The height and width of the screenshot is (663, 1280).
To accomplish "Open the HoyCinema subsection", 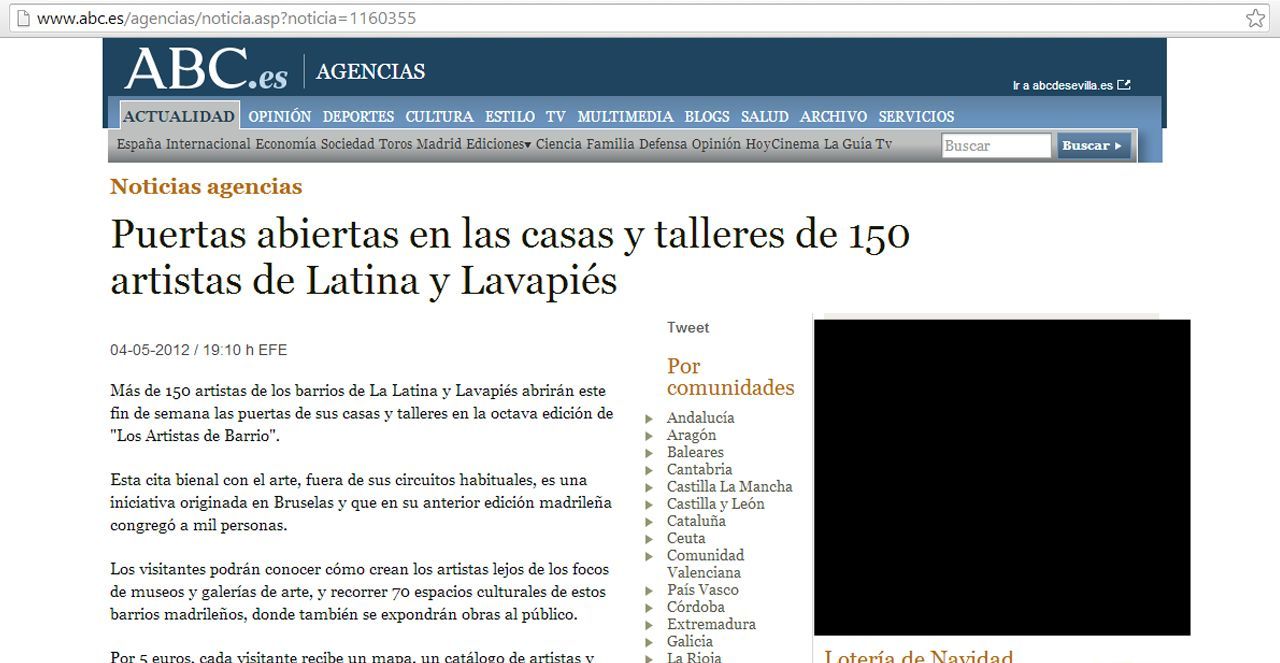I will [783, 144].
